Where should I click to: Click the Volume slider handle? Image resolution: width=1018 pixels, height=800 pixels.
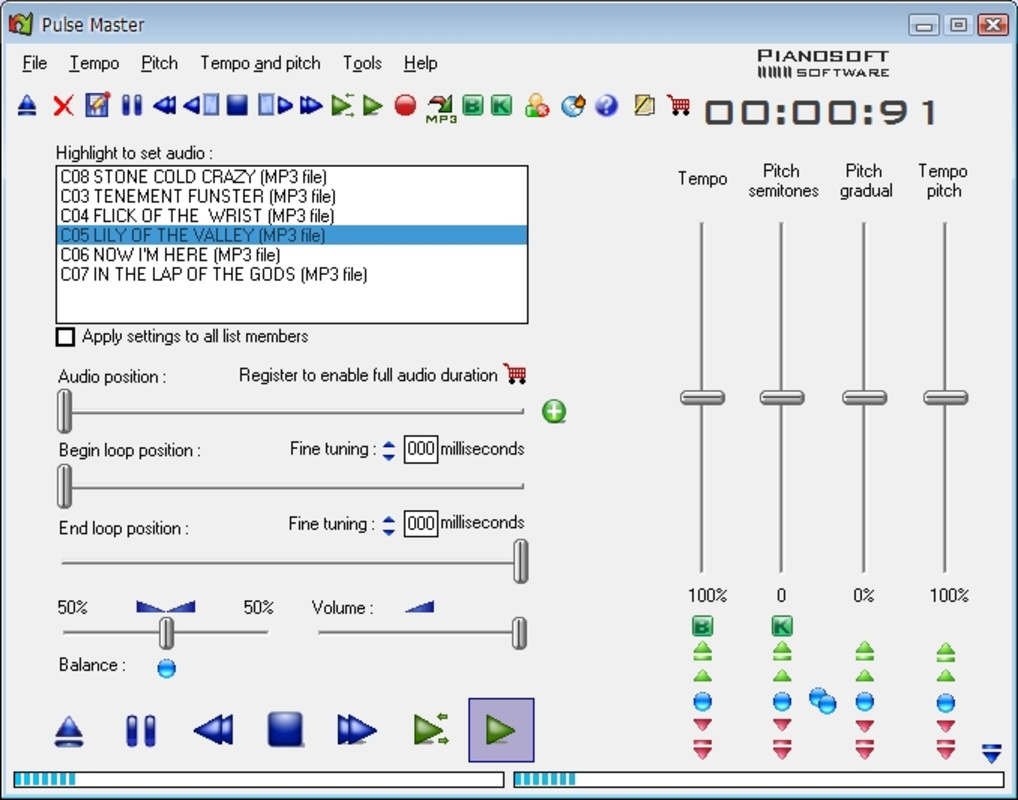click(519, 633)
